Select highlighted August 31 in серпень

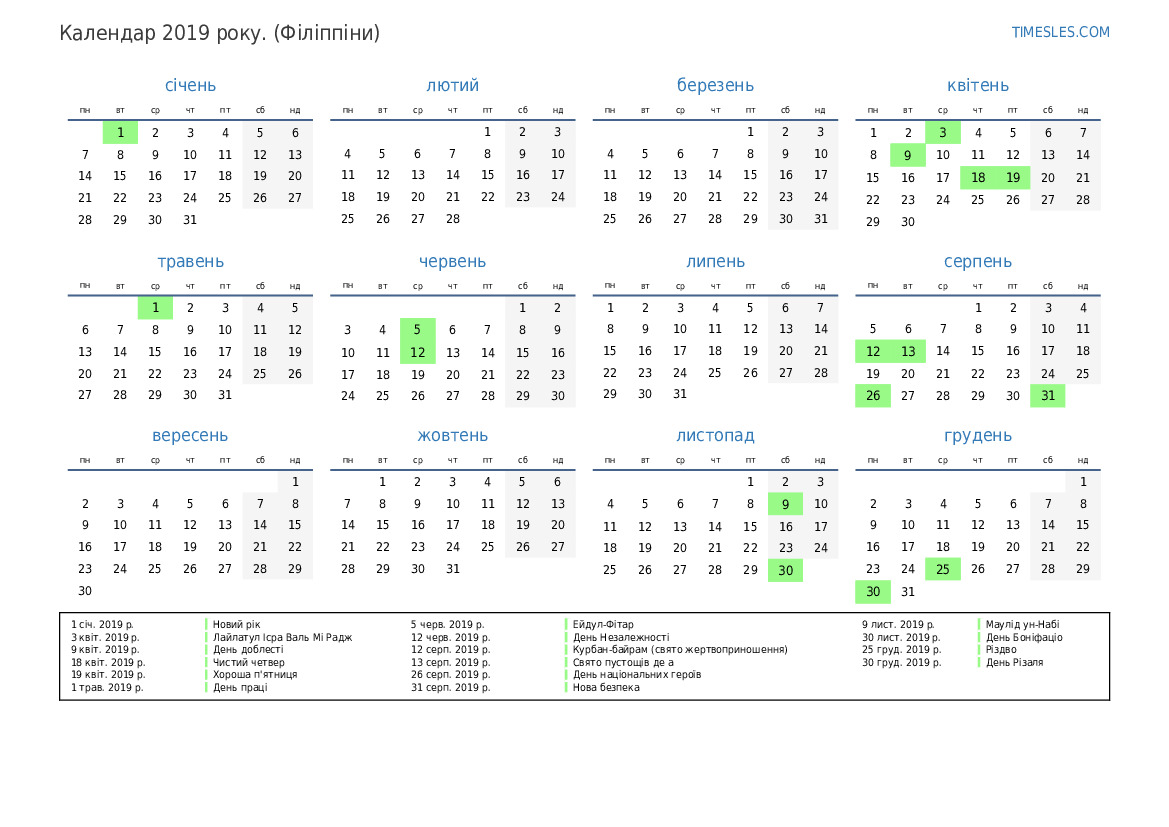point(1047,396)
